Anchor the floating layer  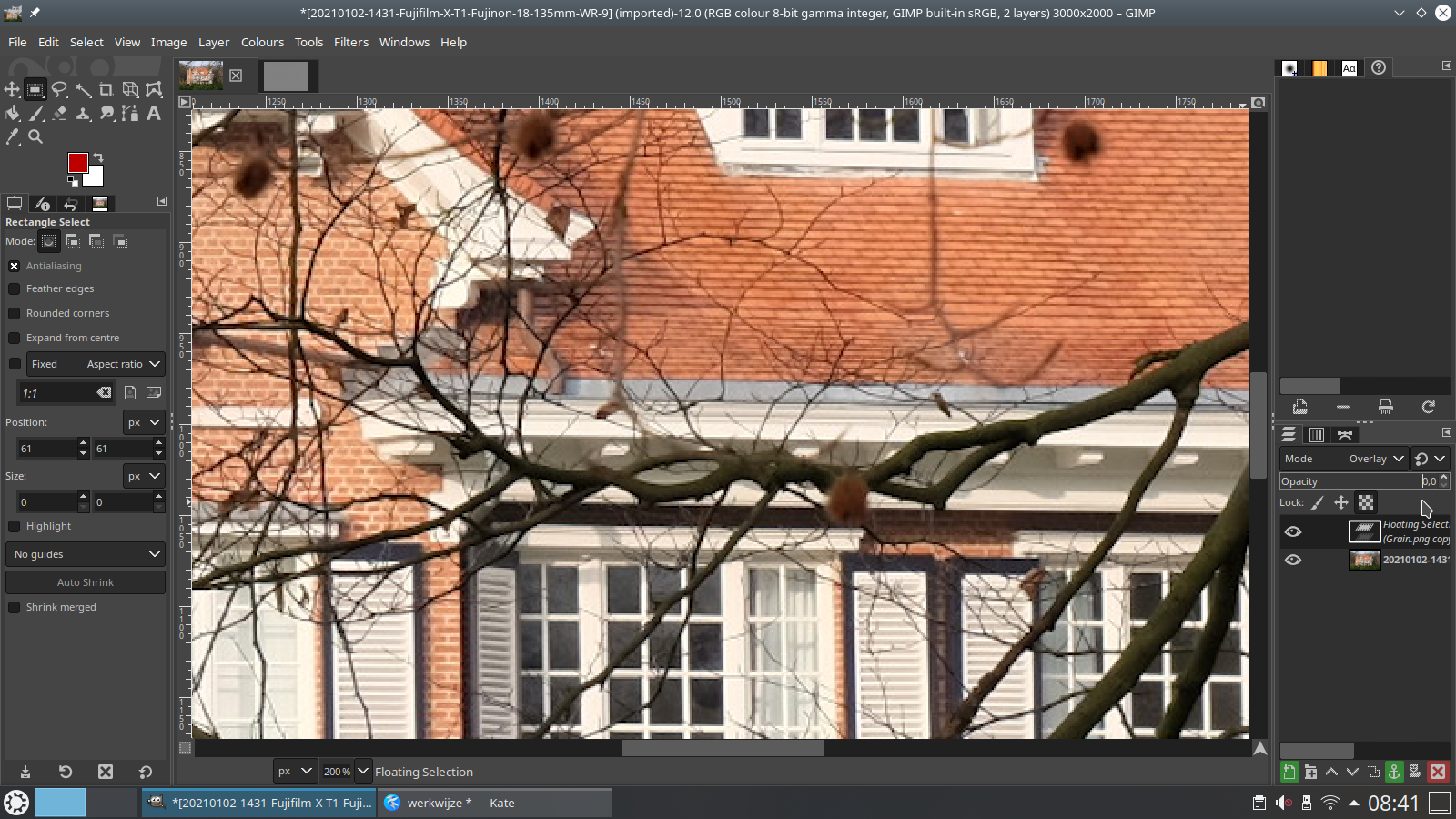pyautogui.click(x=1394, y=772)
